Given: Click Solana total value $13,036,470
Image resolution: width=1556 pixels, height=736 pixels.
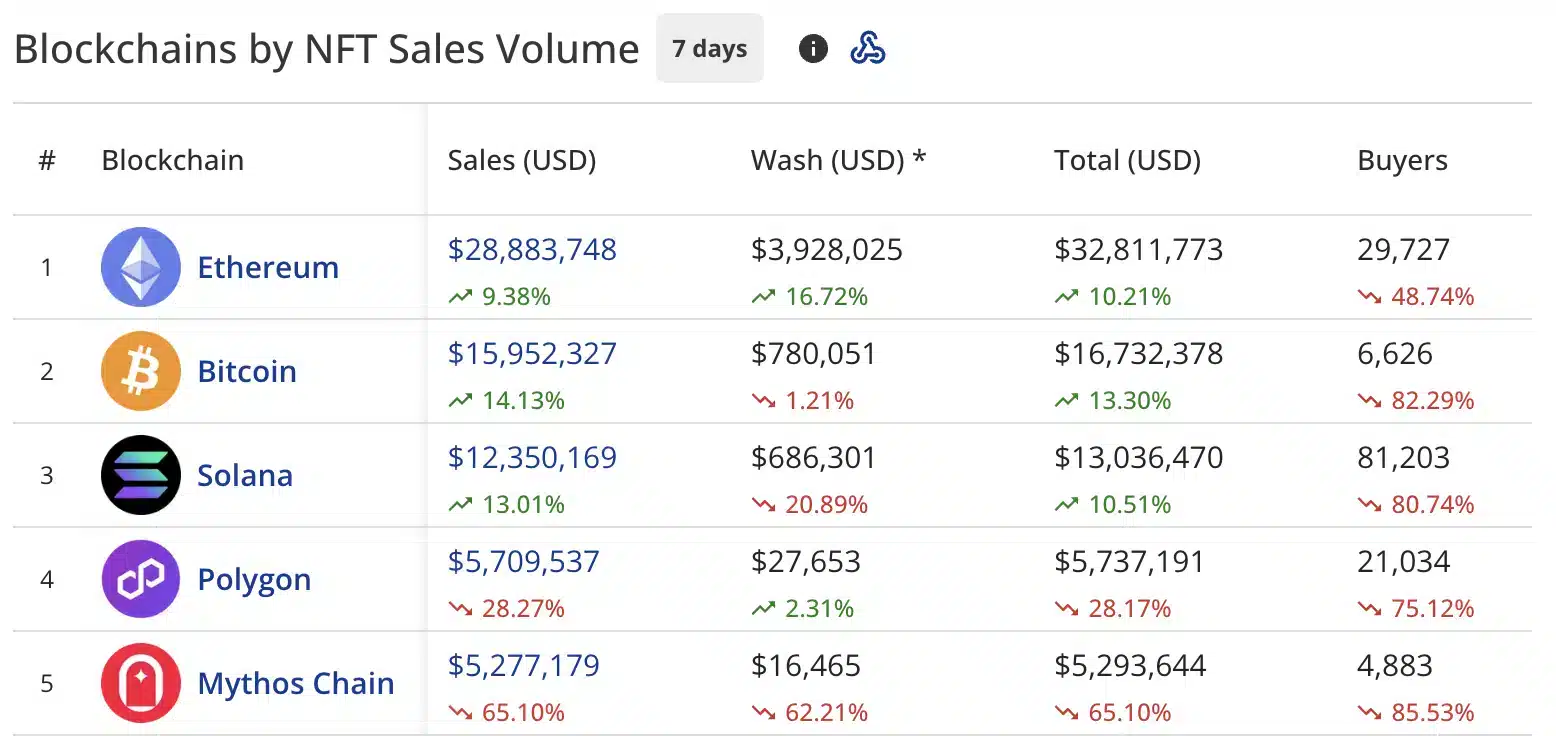Looking at the screenshot, I should click(x=1138, y=457).
